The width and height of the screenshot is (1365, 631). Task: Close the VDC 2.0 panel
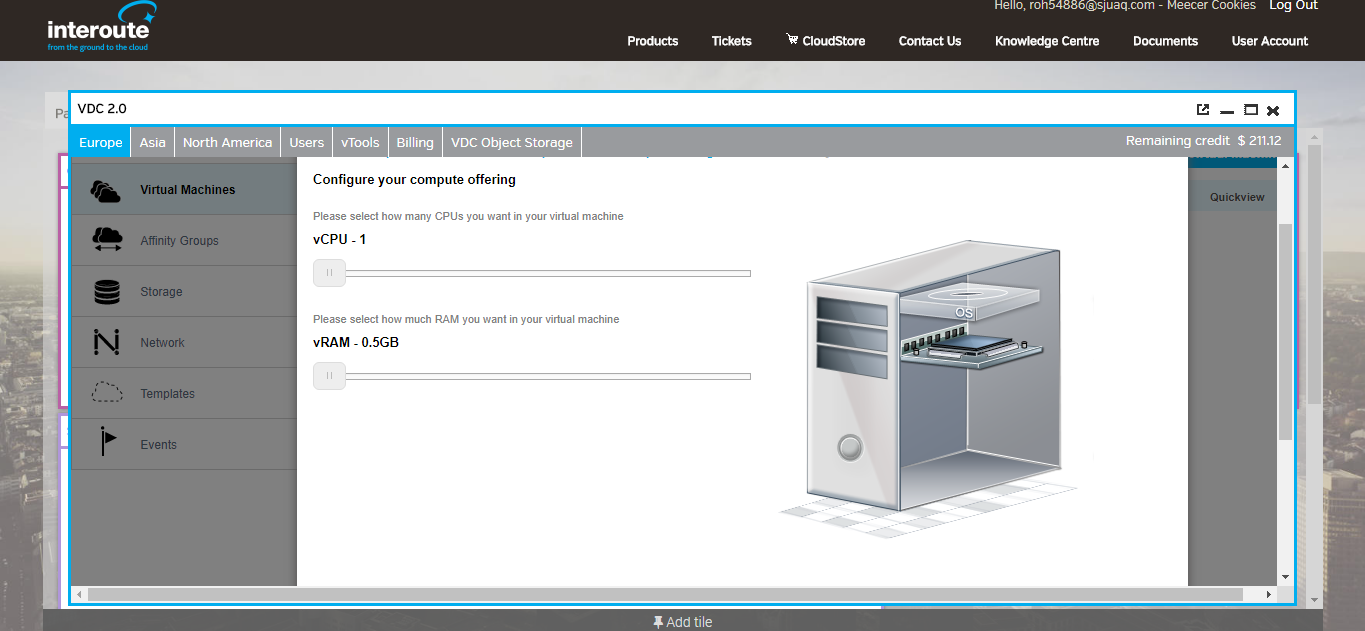point(1273,110)
